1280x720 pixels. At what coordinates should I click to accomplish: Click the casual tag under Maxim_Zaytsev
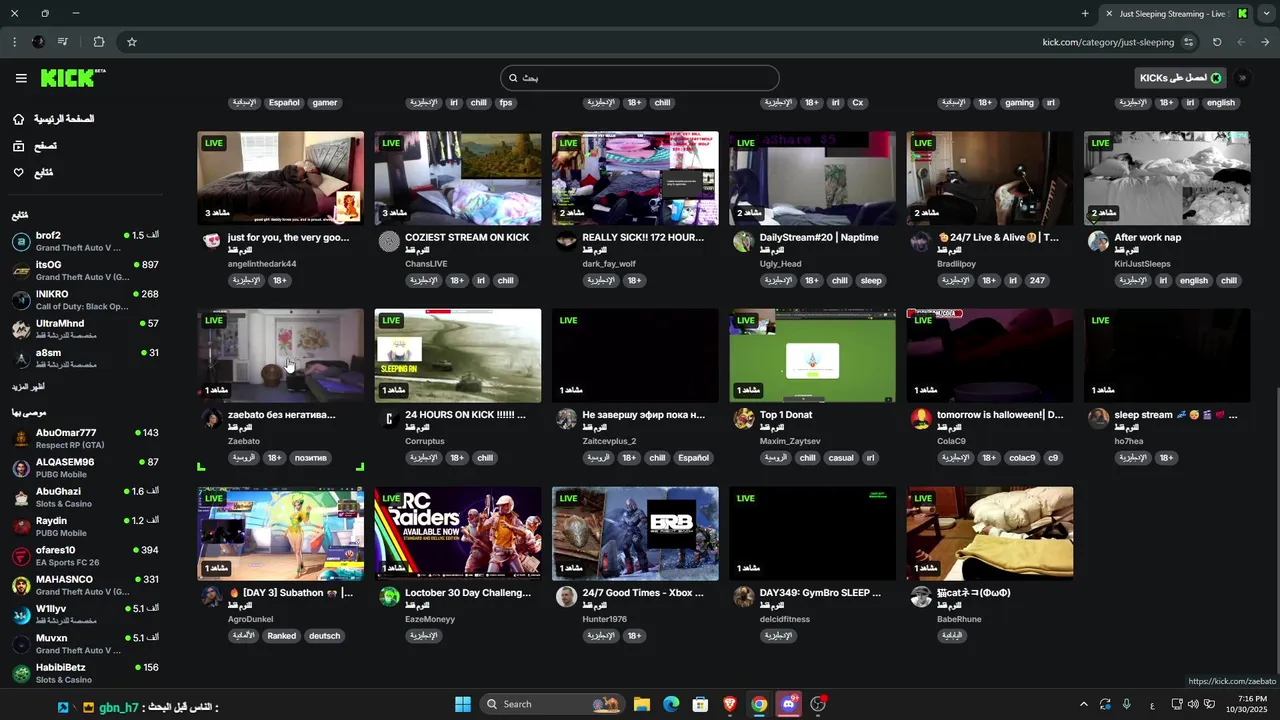click(x=841, y=458)
